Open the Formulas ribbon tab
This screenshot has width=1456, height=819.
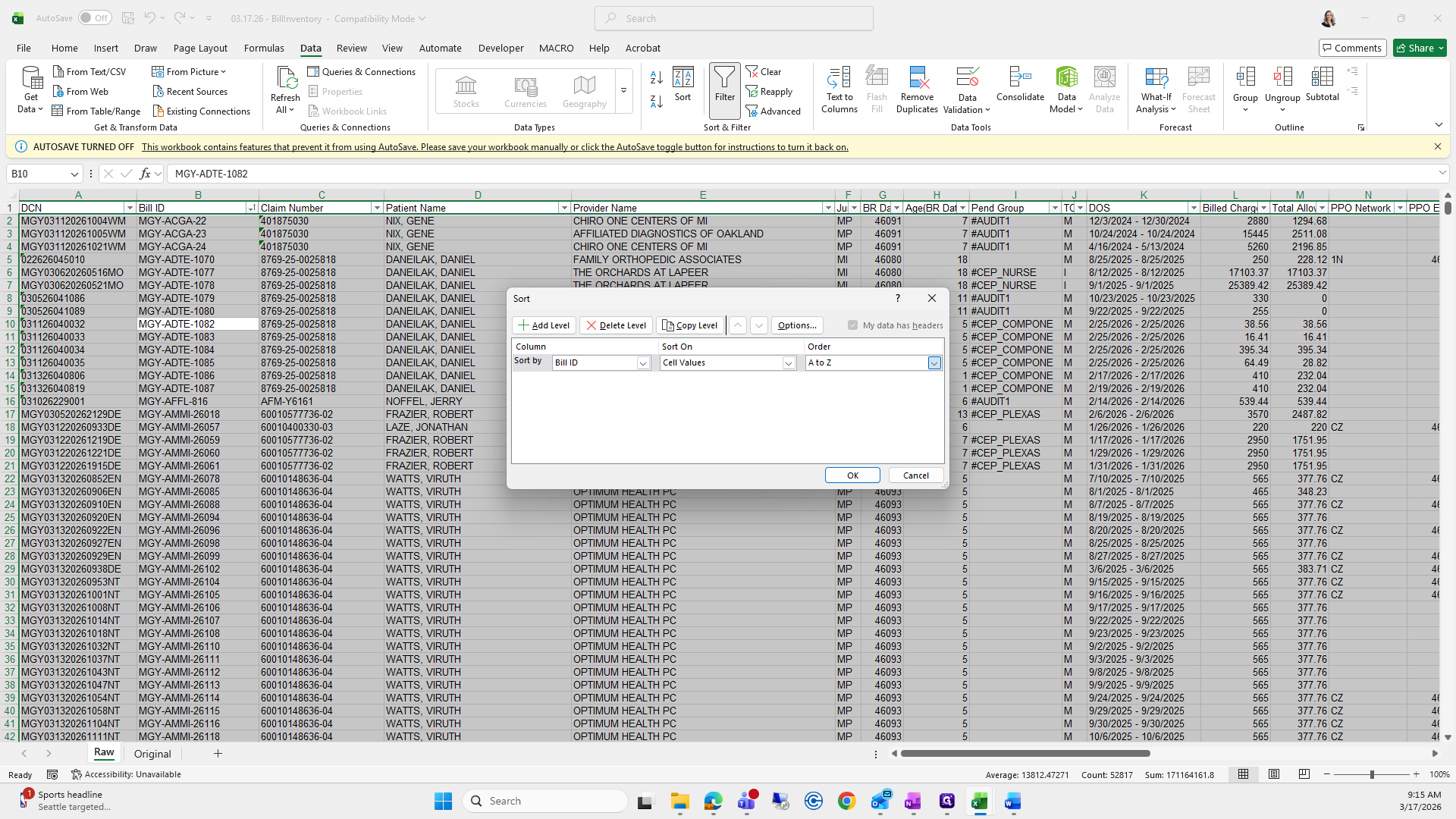(264, 48)
